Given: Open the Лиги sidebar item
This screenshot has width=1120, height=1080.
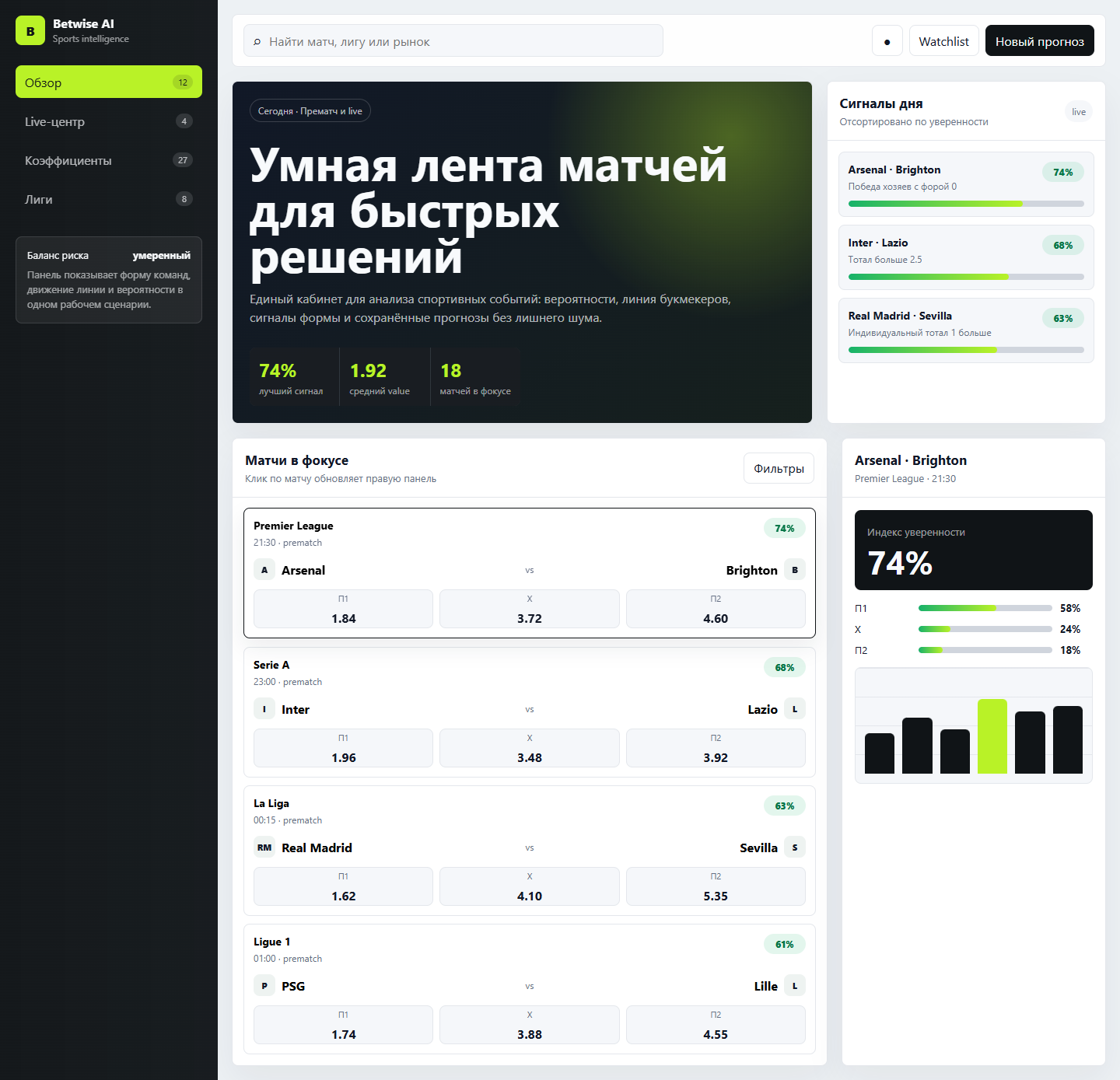Looking at the screenshot, I should point(109,199).
